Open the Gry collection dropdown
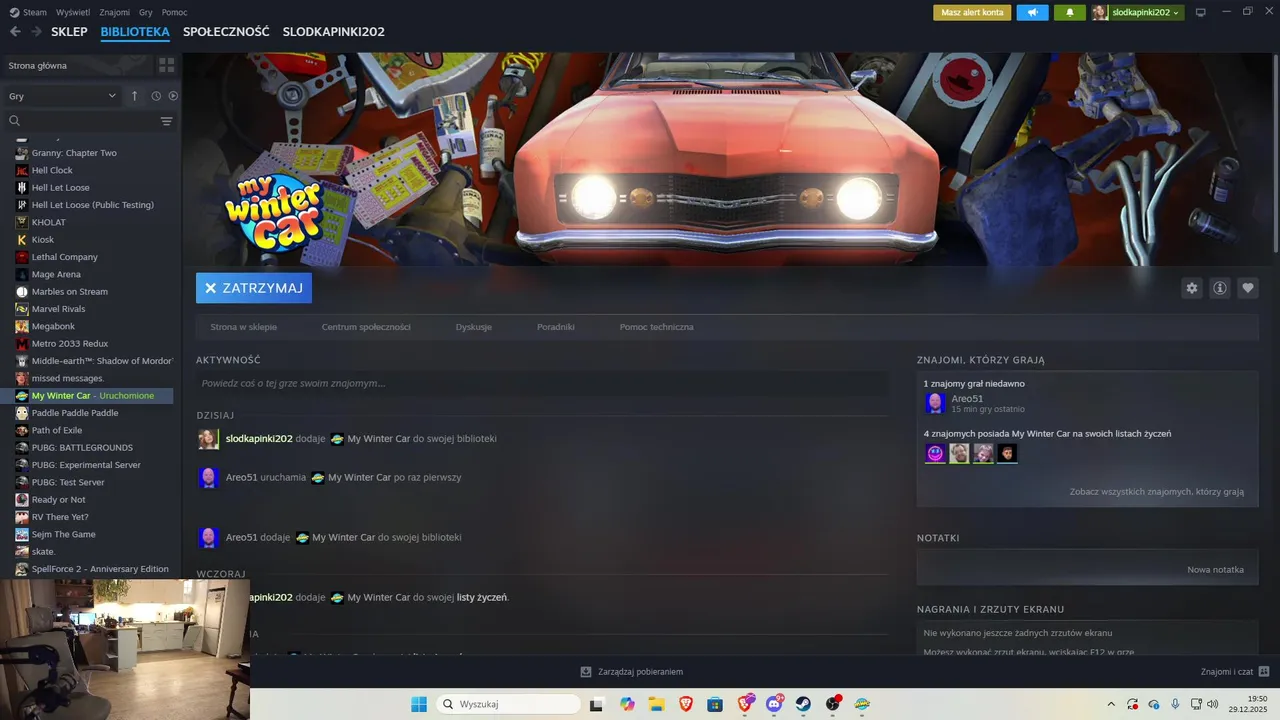This screenshot has width=1280, height=720. pyautogui.click(x=63, y=96)
